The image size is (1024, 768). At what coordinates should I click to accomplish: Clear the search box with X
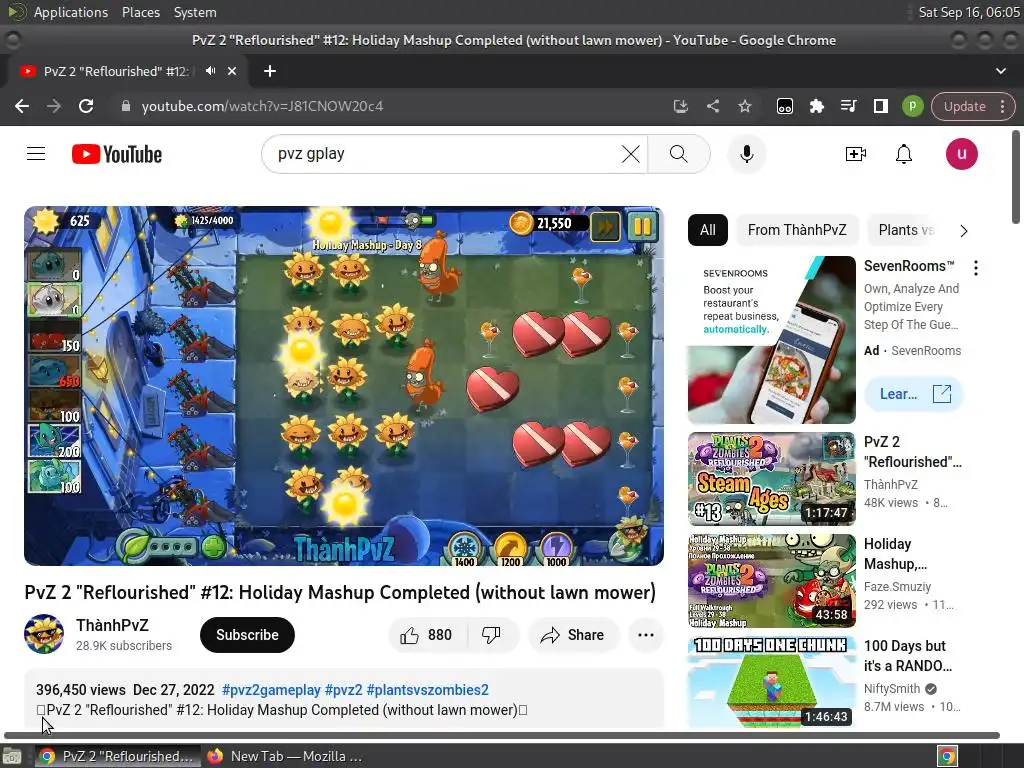click(630, 154)
